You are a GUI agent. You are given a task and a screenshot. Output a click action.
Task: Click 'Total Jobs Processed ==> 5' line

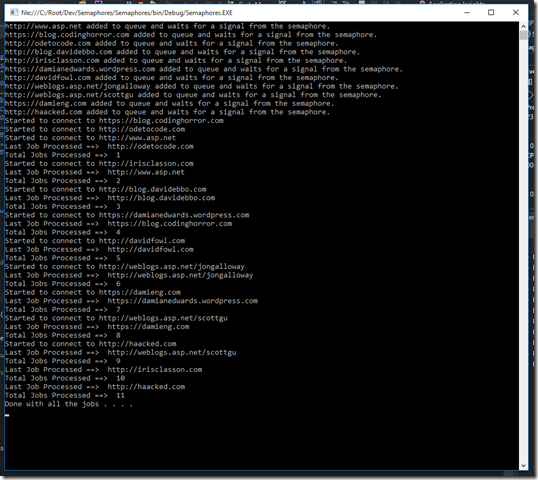point(63,258)
